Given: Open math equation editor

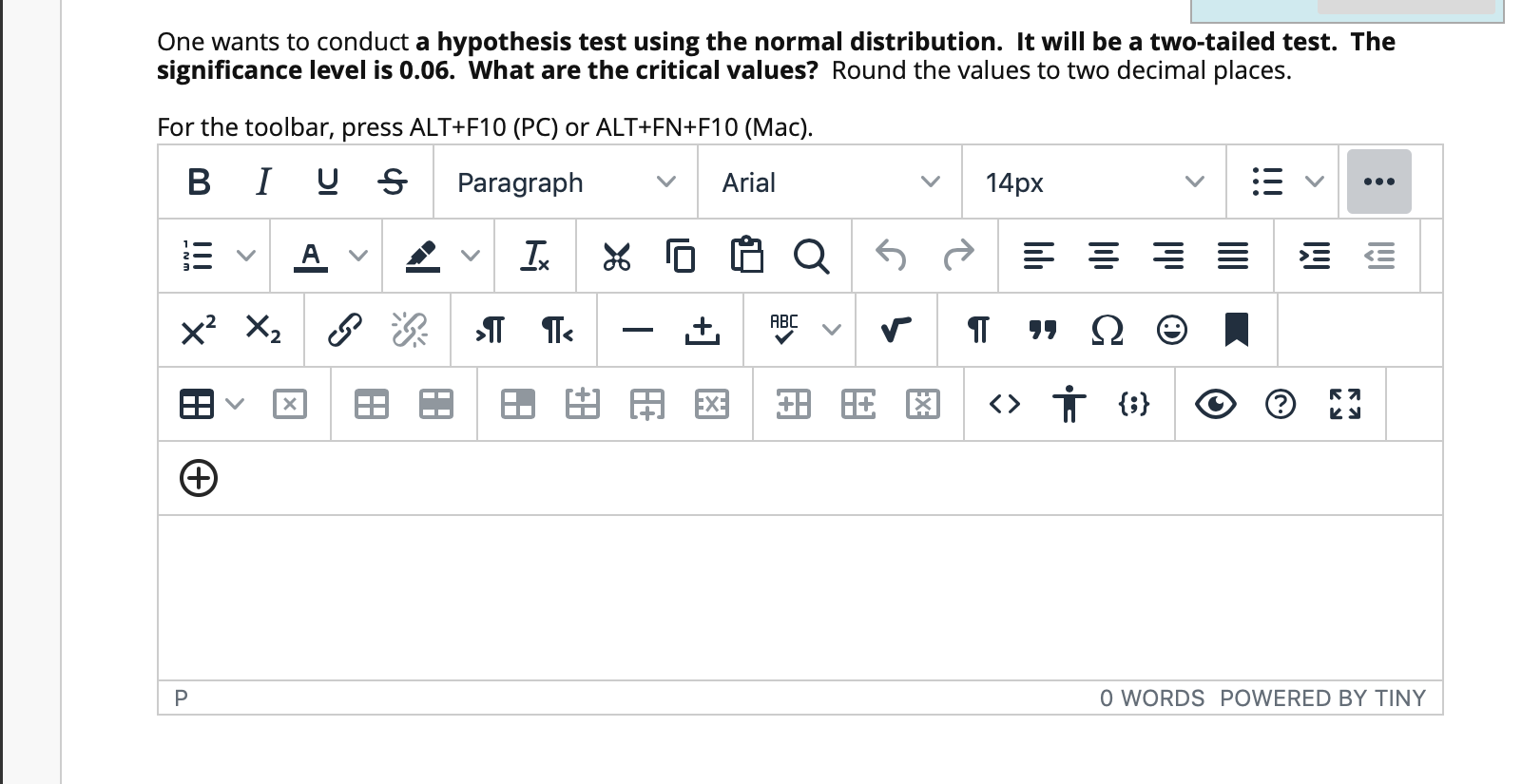Looking at the screenshot, I should click(896, 330).
